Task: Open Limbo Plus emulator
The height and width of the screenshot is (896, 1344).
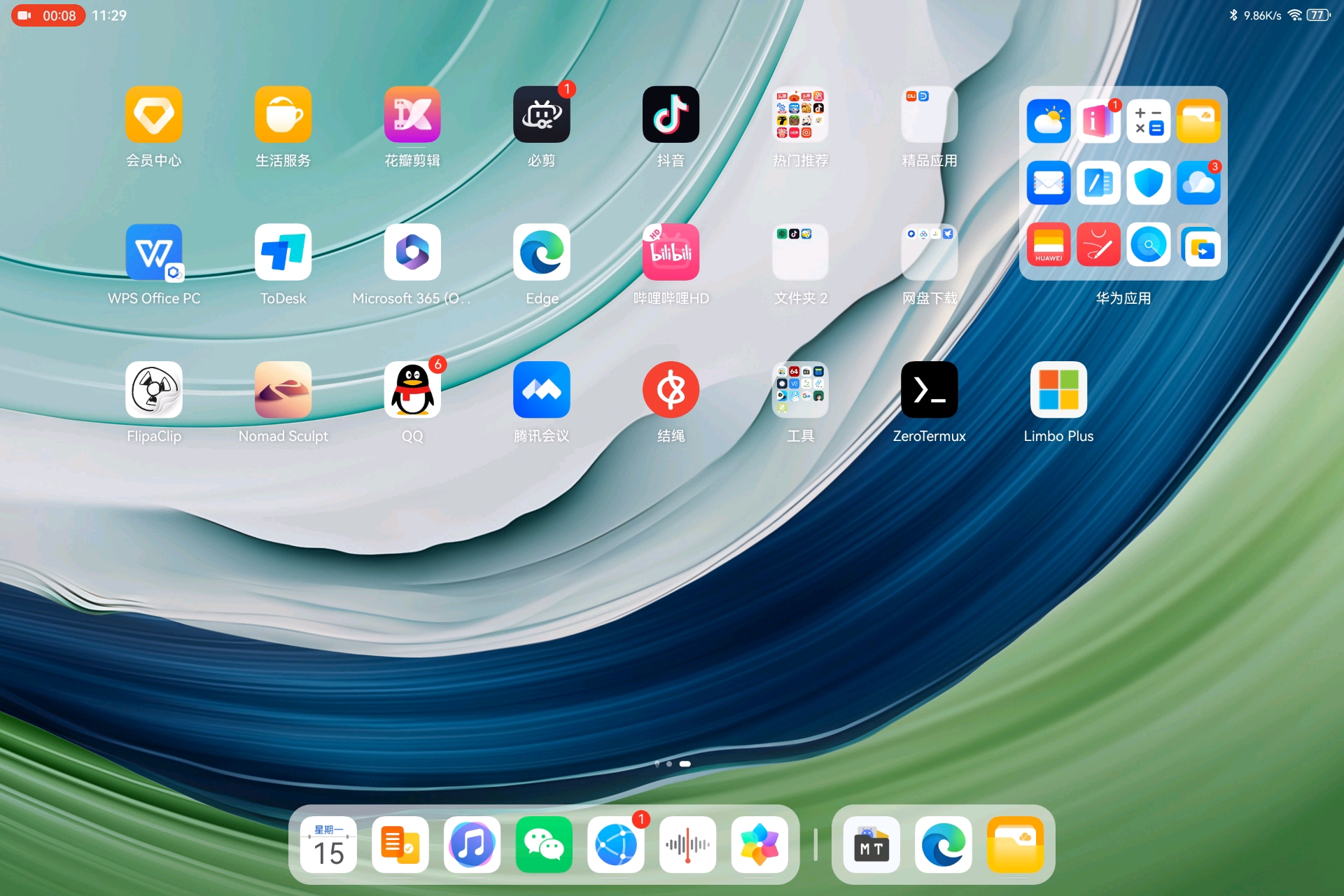Action: click(x=1058, y=390)
